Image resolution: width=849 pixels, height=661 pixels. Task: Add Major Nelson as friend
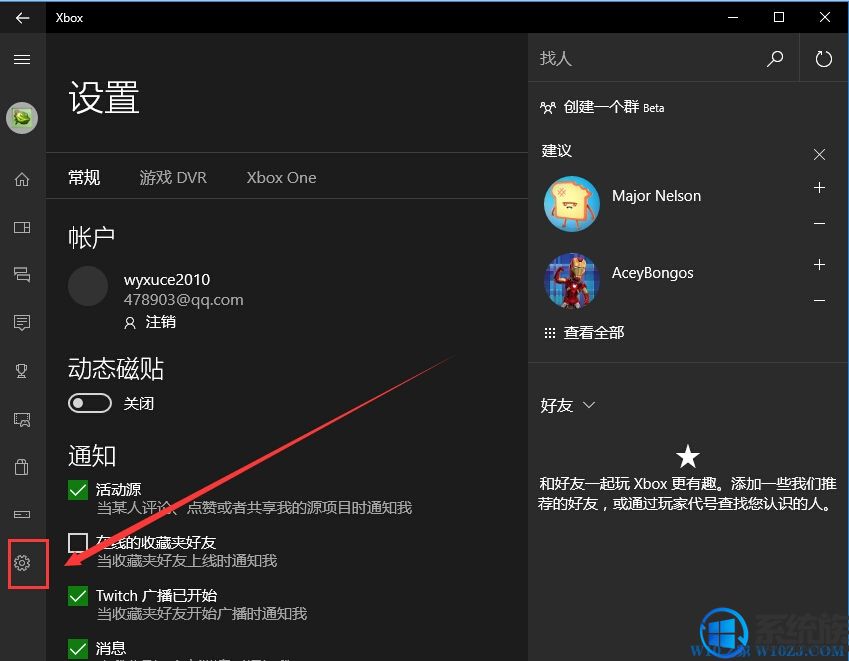[819, 187]
